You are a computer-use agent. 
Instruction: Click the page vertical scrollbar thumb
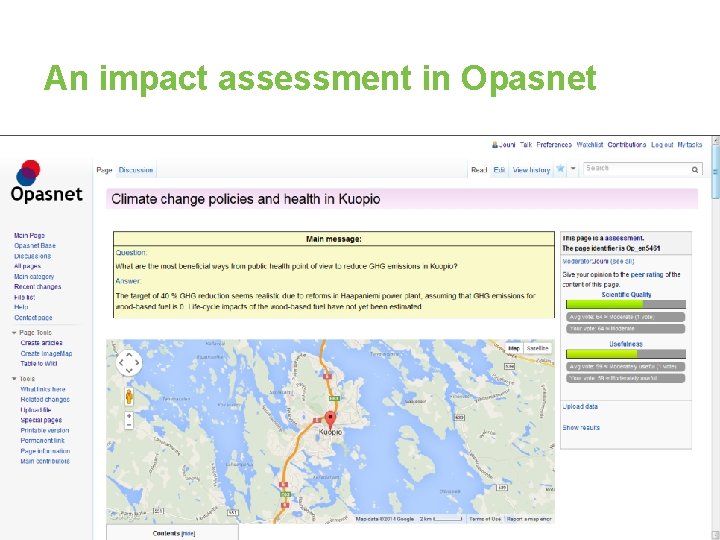pos(715,171)
